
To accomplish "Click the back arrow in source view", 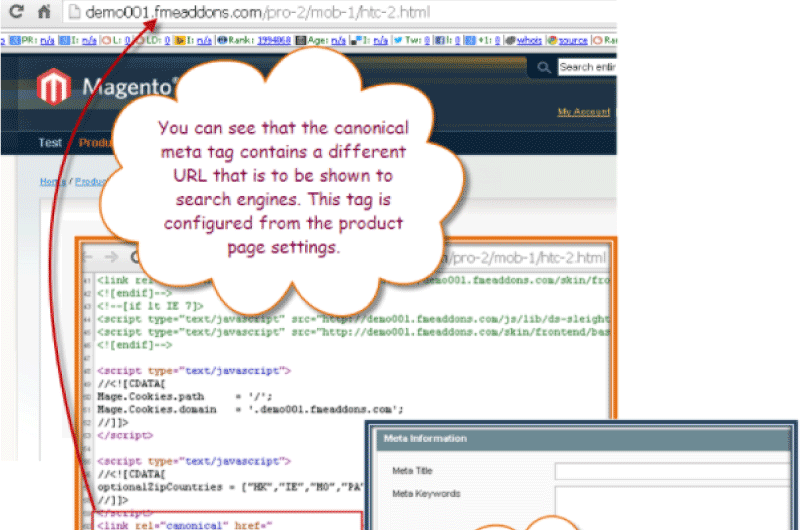I will tap(88, 257).
